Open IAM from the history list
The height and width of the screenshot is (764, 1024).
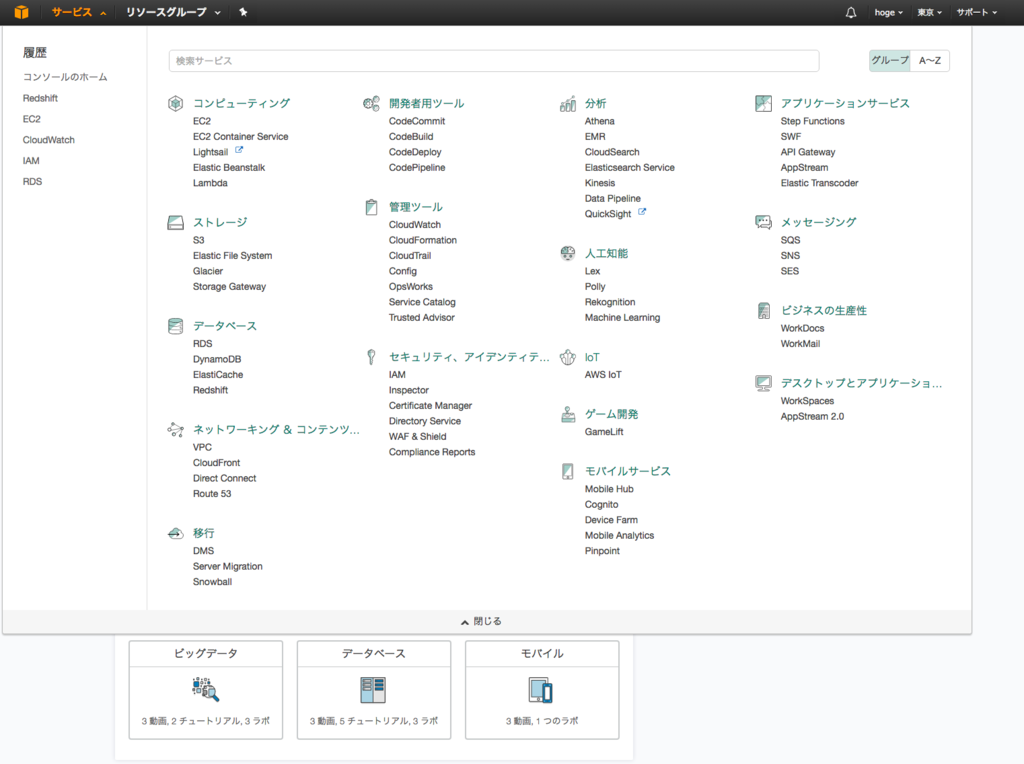[x=31, y=161]
